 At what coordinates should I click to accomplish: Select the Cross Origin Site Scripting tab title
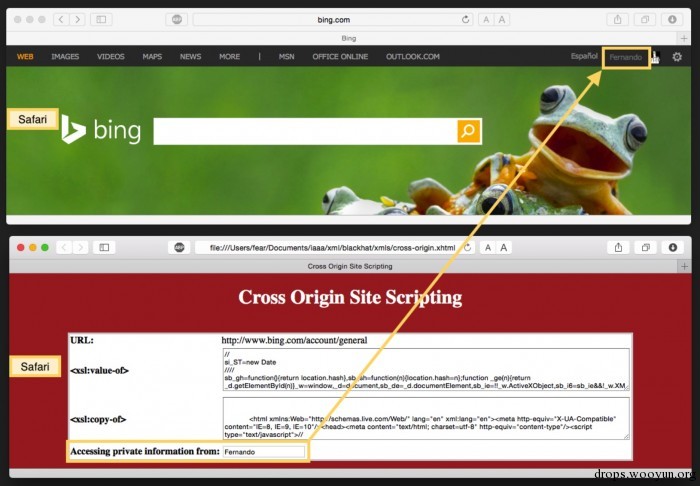point(350,266)
